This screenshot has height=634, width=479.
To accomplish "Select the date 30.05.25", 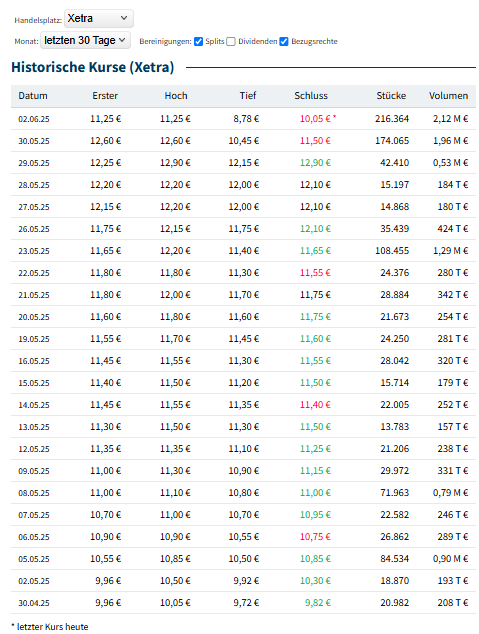I will [34, 141].
